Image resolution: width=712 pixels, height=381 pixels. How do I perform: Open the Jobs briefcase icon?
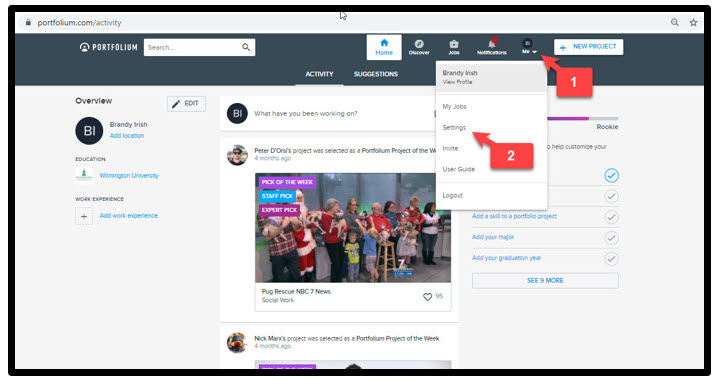(454, 44)
